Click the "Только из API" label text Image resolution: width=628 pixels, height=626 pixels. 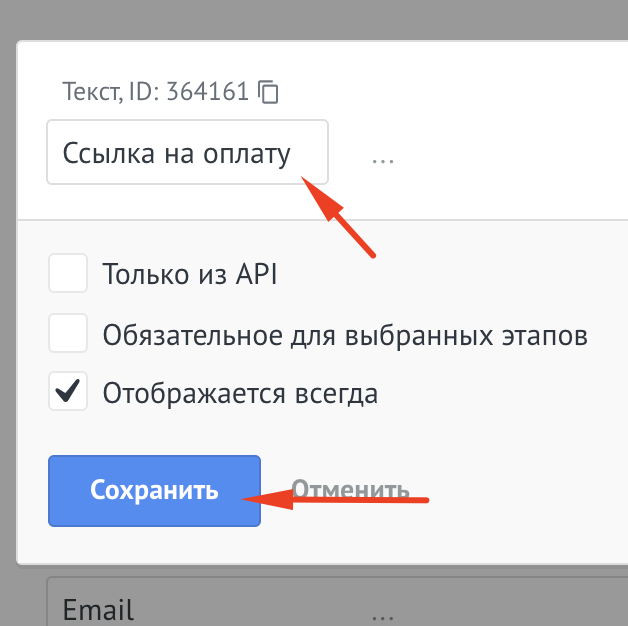(x=189, y=274)
